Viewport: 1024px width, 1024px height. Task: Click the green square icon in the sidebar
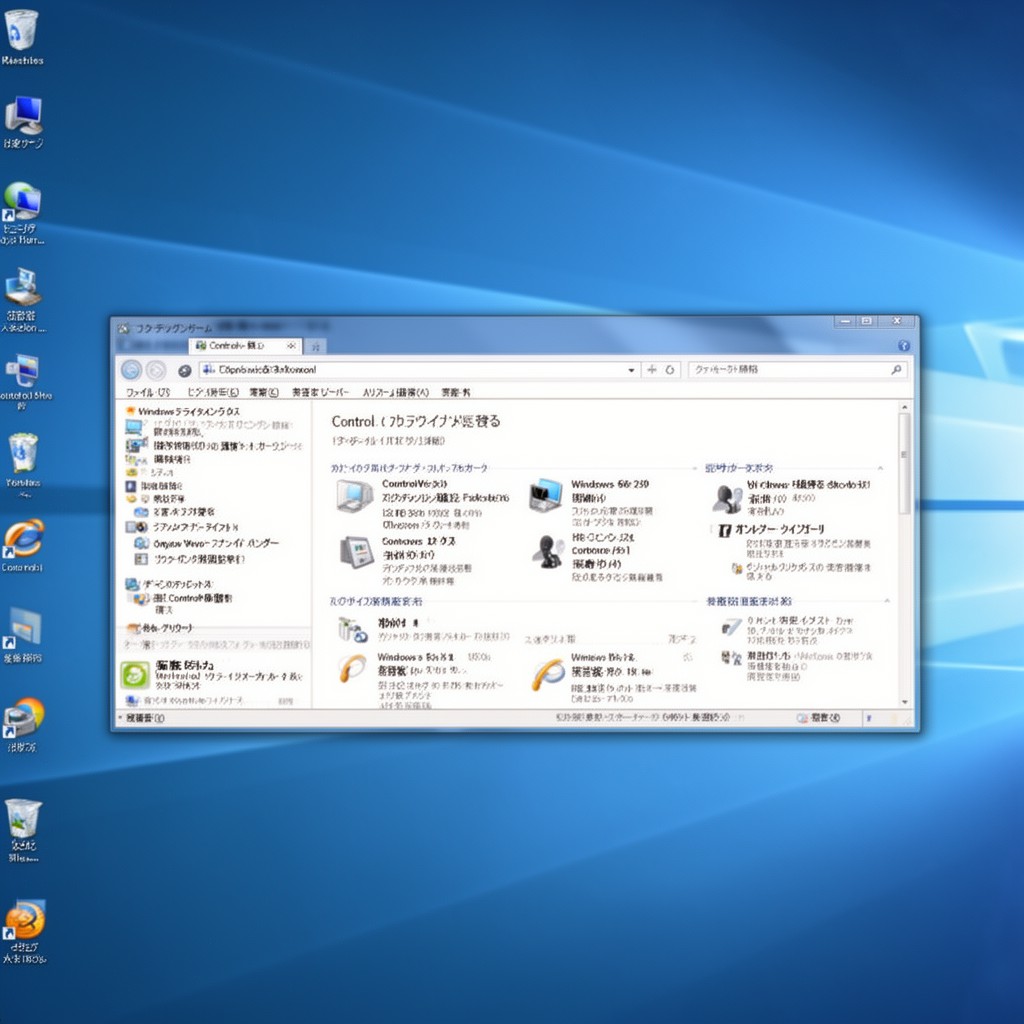(135, 675)
